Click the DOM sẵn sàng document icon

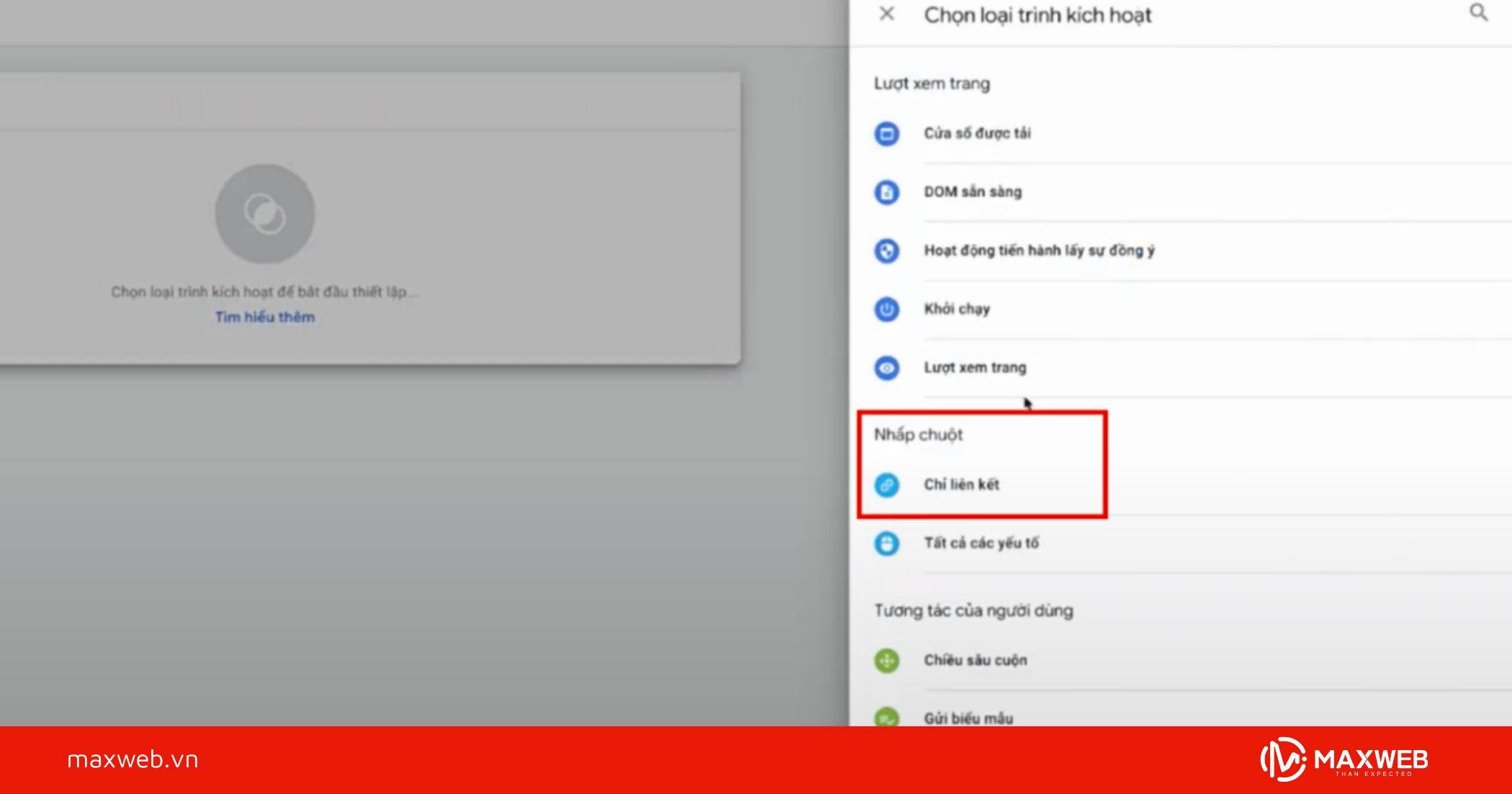[886, 192]
